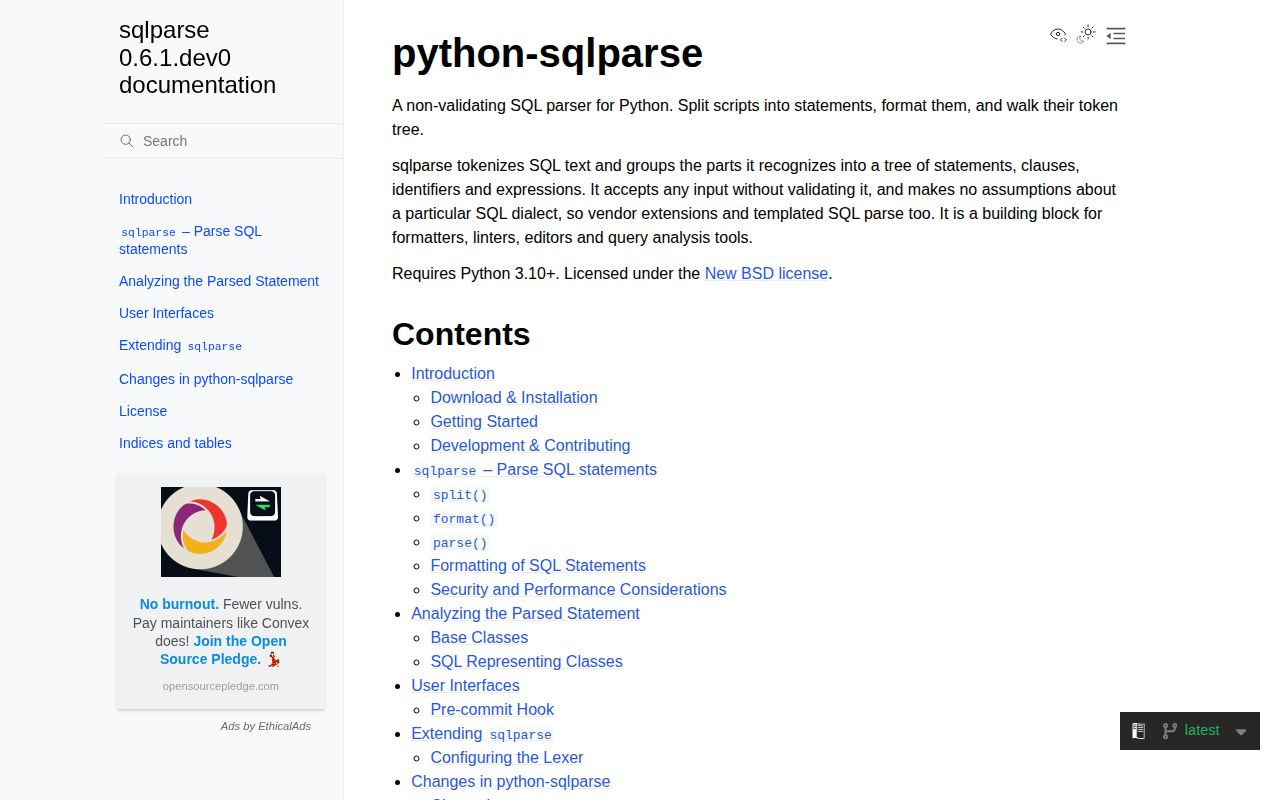The width and height of the screenshot is (1280, 800).
Task: Open Base Classes link
Action: pos(479,637)
